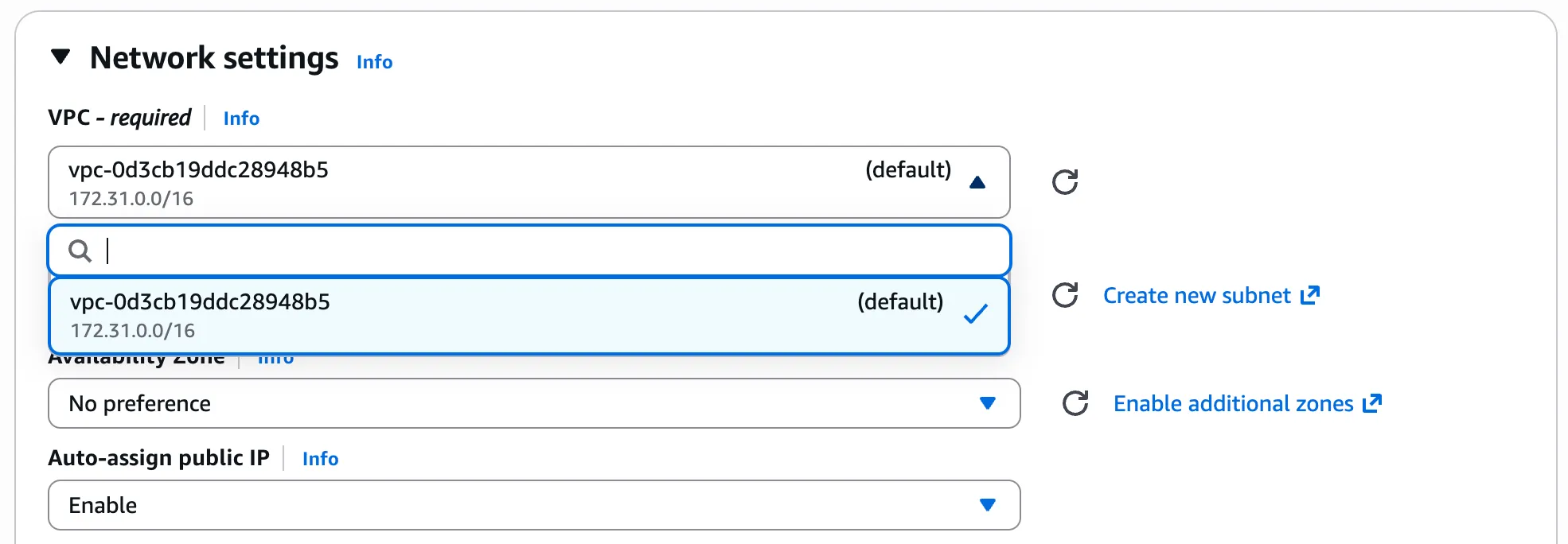Click the Info link beside VPC required

click(x=240, y=118)
